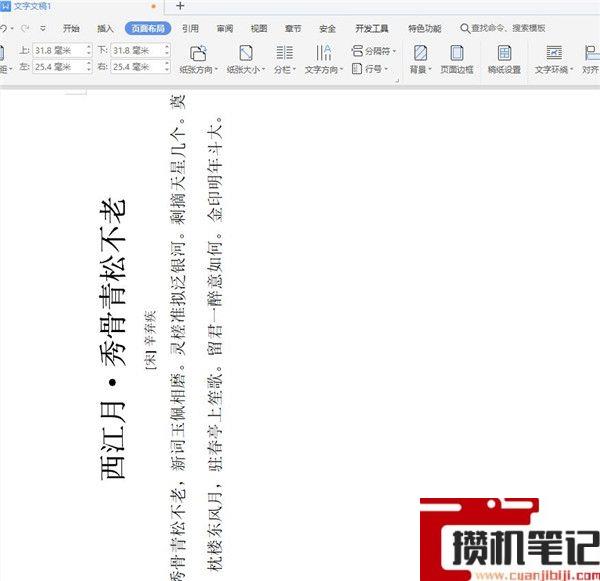Open the 纸张方向 page orientation icon
The width and height of the screenshot is (600, 581).
point(198,53)
